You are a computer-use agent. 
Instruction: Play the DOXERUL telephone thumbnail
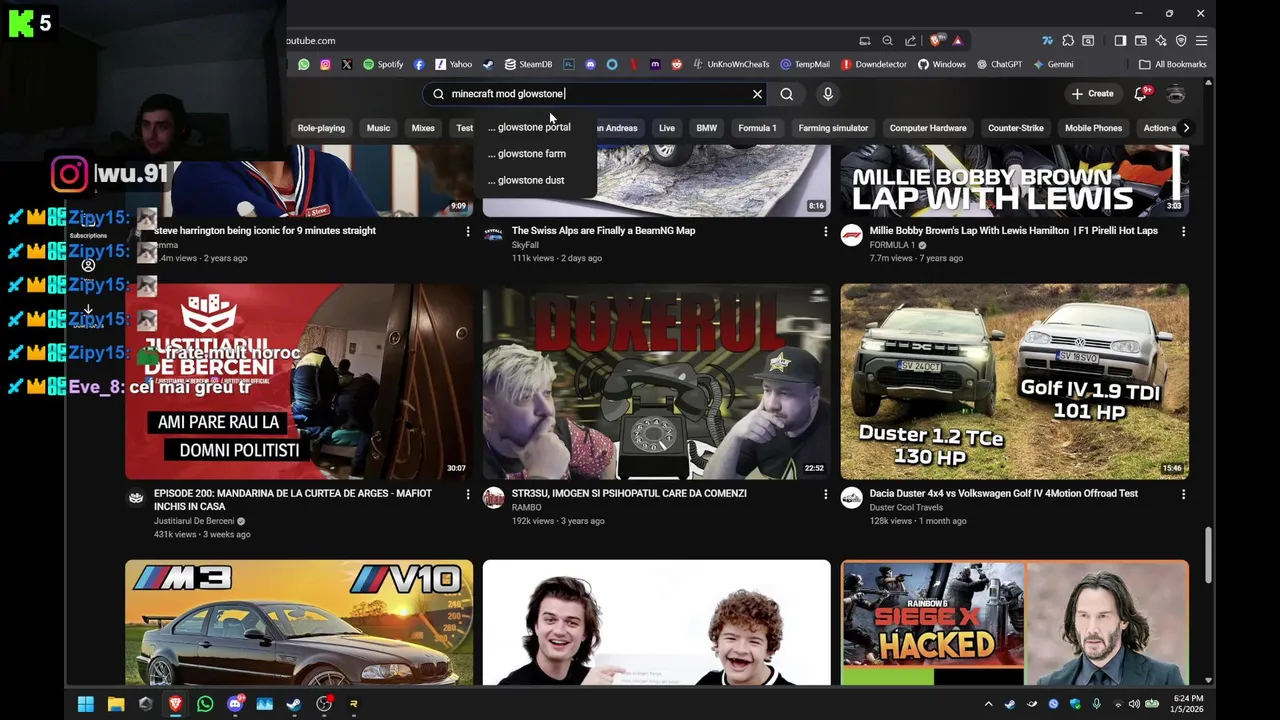(656, 382)
